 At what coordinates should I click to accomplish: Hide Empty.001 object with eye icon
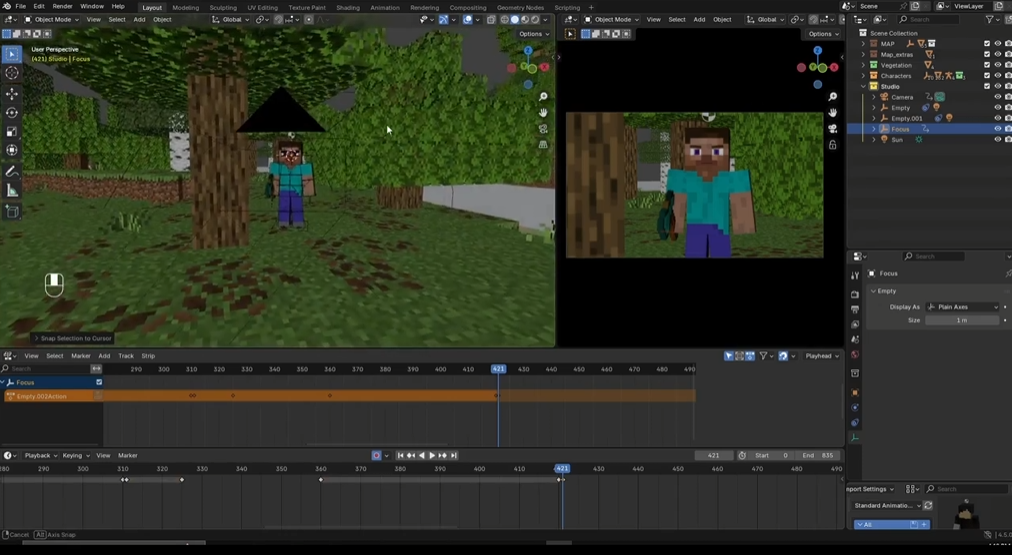pos(997,118)
